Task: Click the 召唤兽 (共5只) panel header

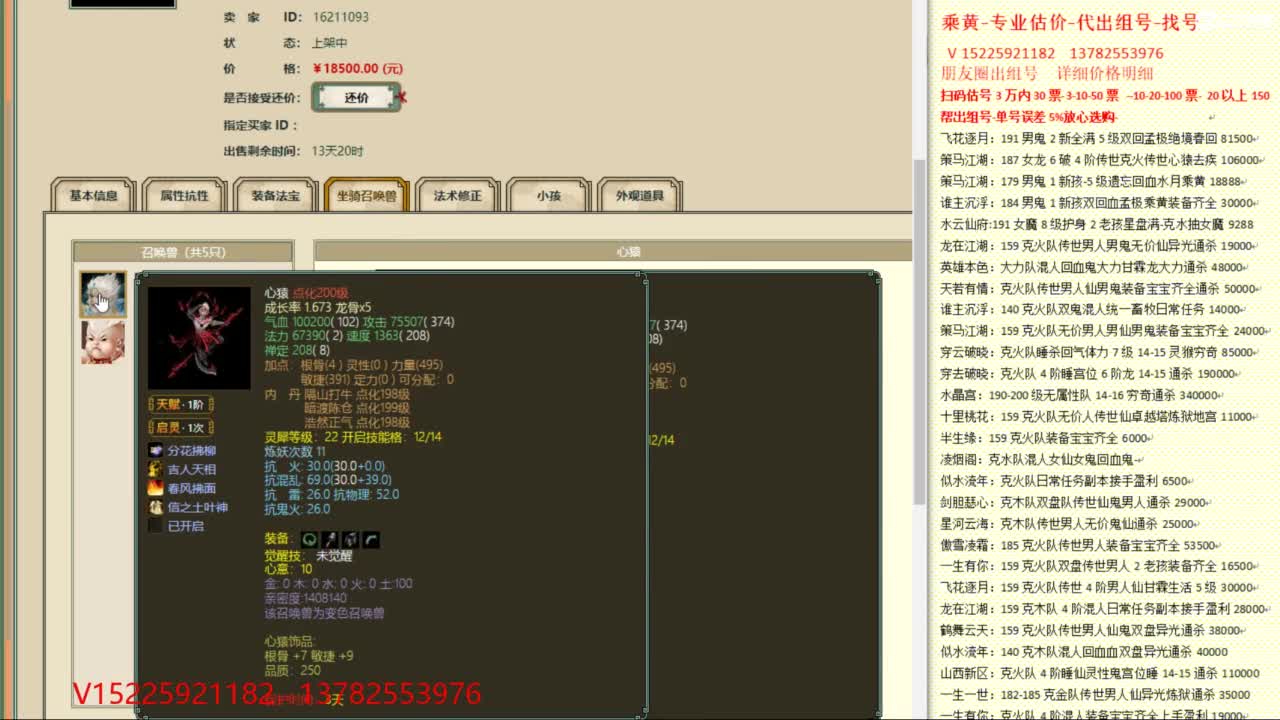Action: click(183, 252)
